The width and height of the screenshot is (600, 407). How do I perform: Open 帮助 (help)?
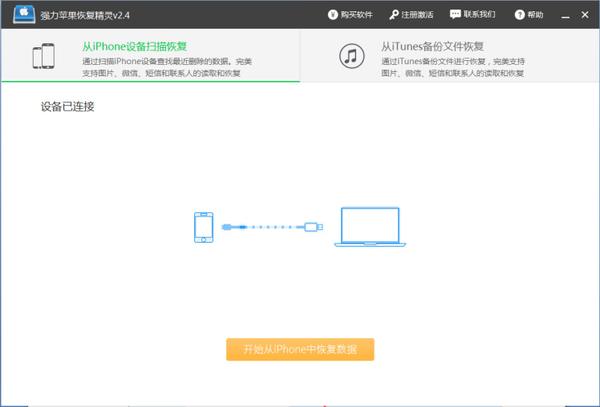(529, 15)
